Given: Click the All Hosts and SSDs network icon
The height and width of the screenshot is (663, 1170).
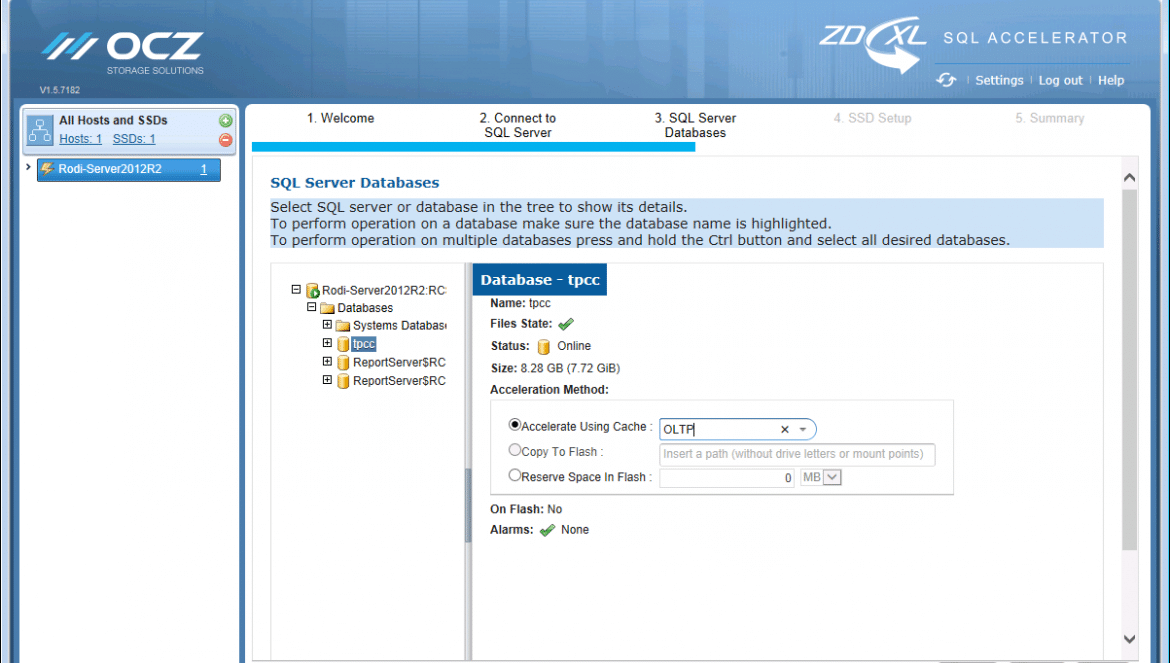Looking at the screenshot, I should coord(40,130).
